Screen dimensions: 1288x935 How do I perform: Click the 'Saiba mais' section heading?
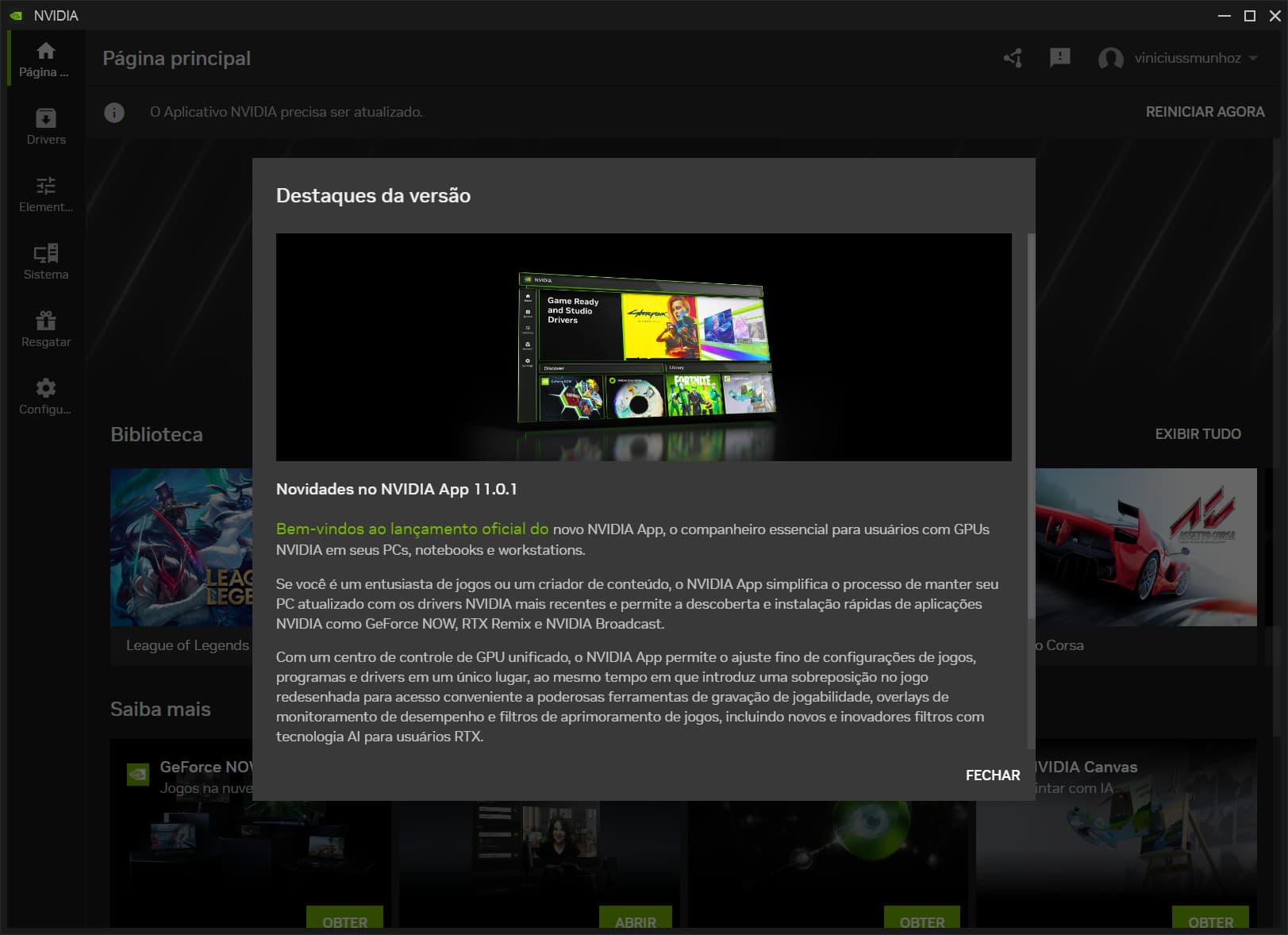(x=160, y=709)
